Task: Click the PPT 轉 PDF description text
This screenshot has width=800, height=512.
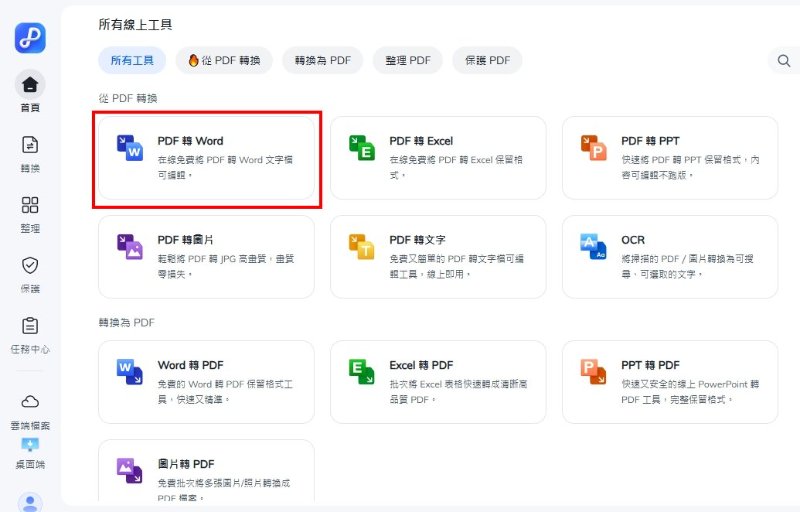Action: (690, 392)
